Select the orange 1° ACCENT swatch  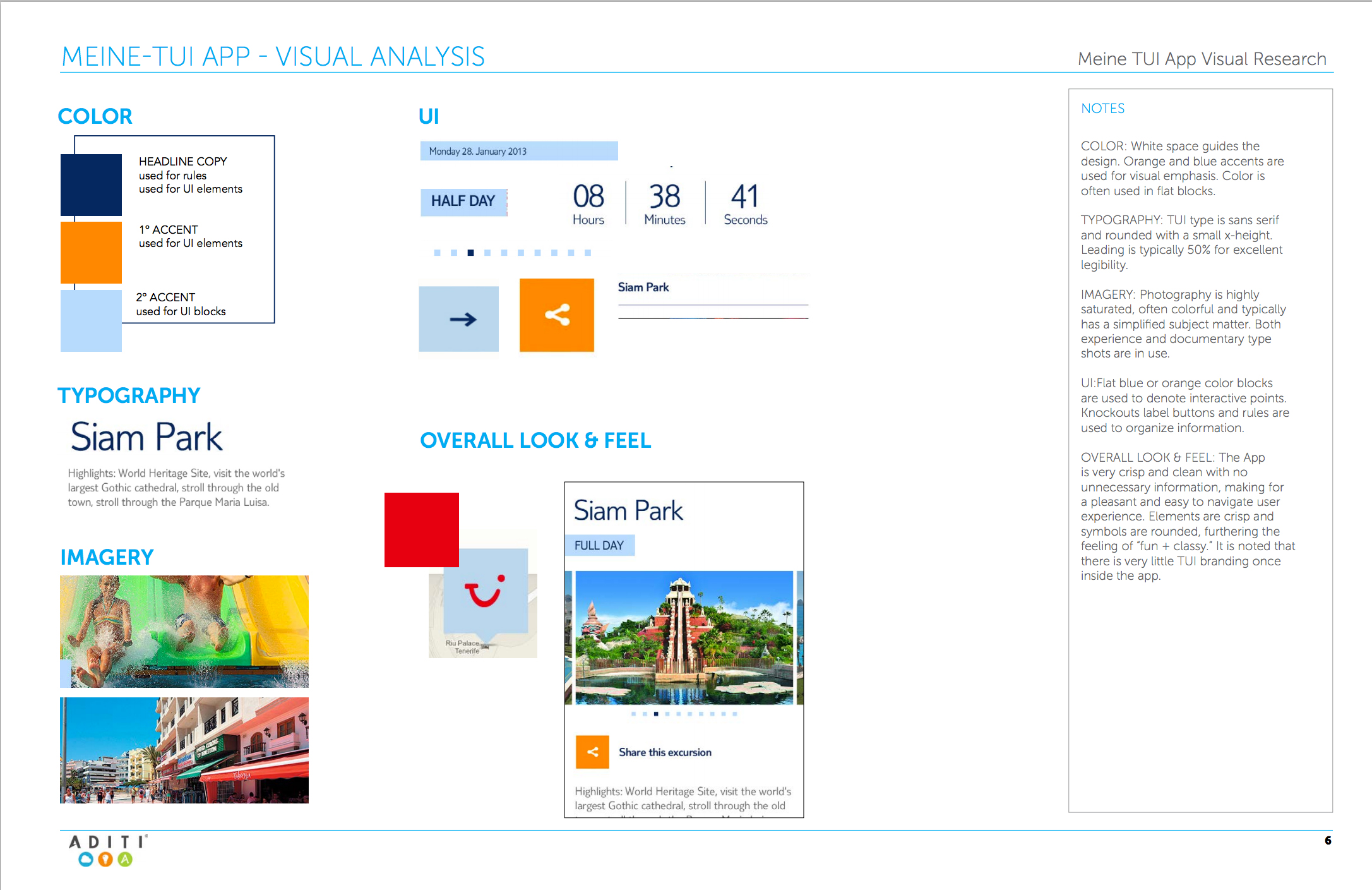click(91, 252)
